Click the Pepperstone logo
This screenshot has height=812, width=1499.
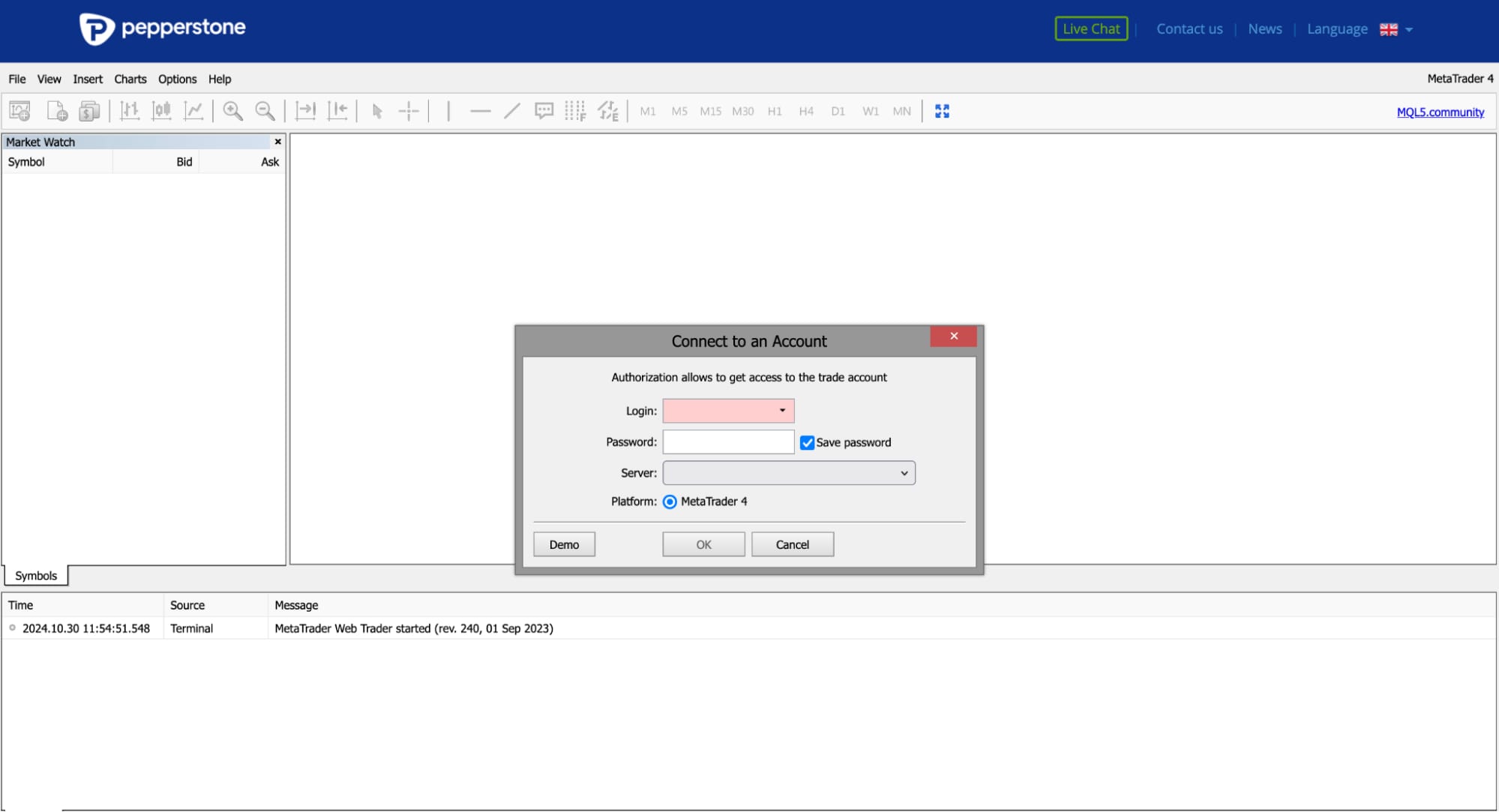pyautogui.click(x=163, y=28)
